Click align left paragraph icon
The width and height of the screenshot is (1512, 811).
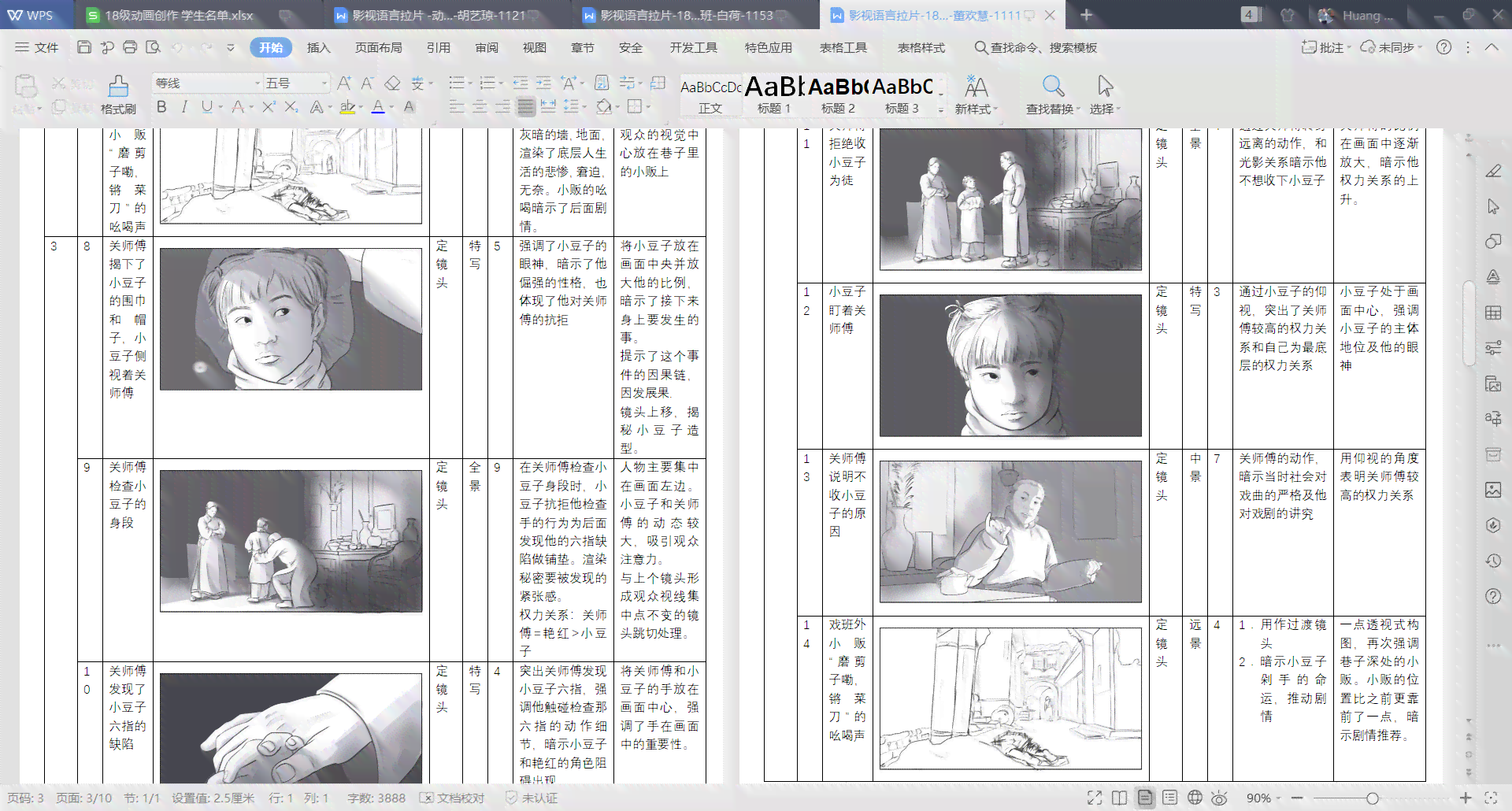click(457, 106)
